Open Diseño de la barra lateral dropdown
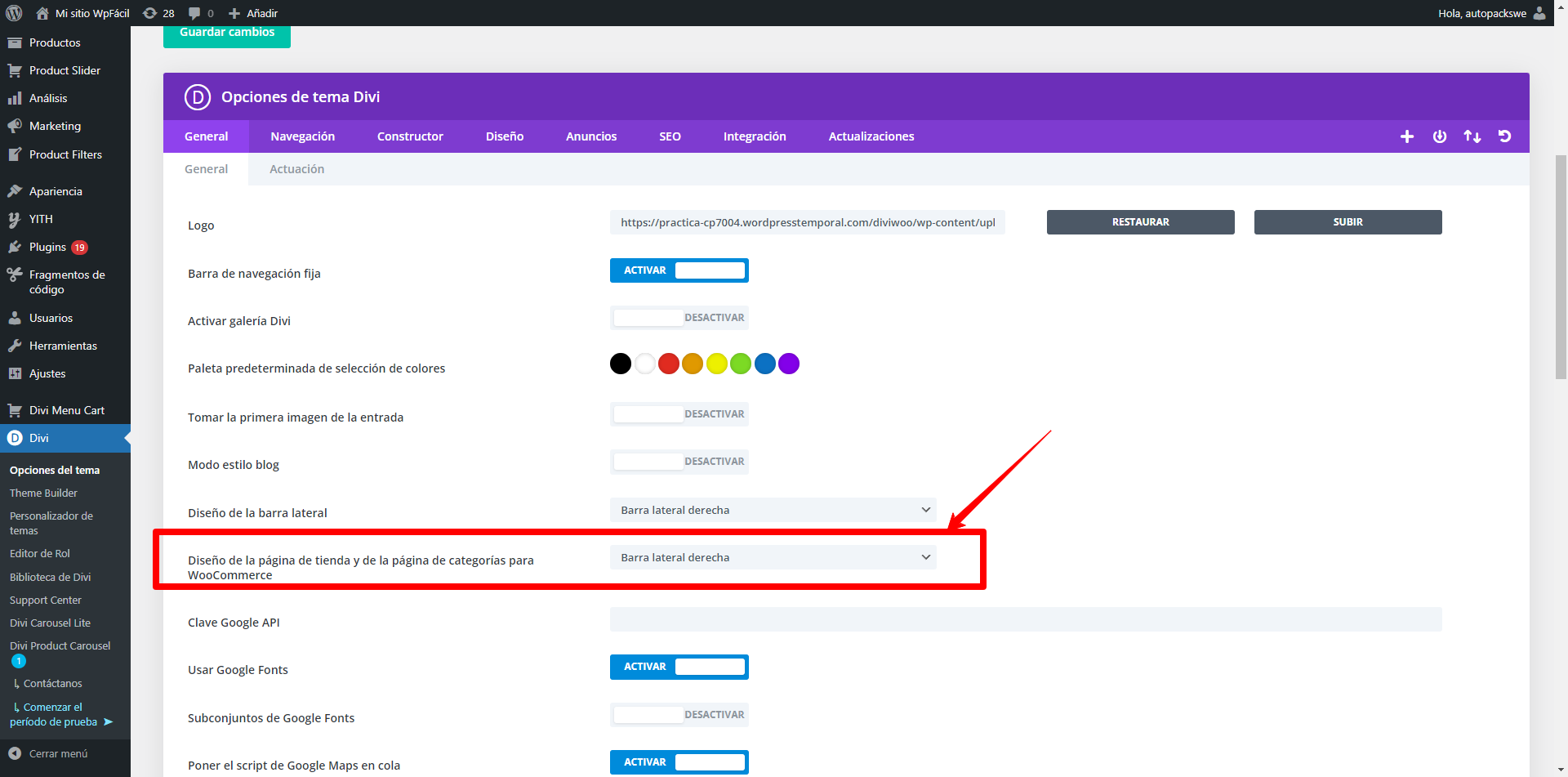 click(x=773, y=510)
